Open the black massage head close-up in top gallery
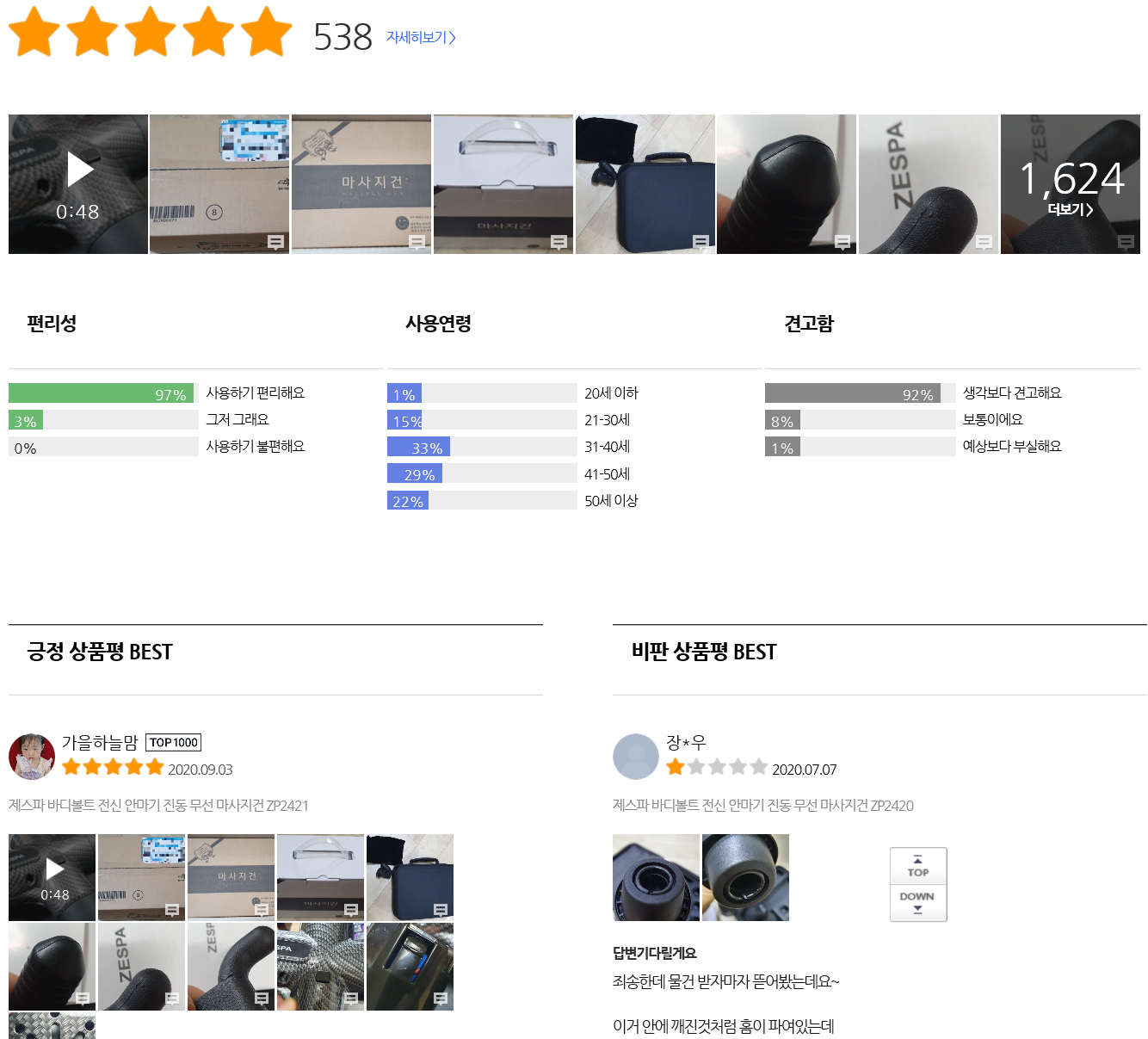1148x1039 pixels. tap(787, 184)
